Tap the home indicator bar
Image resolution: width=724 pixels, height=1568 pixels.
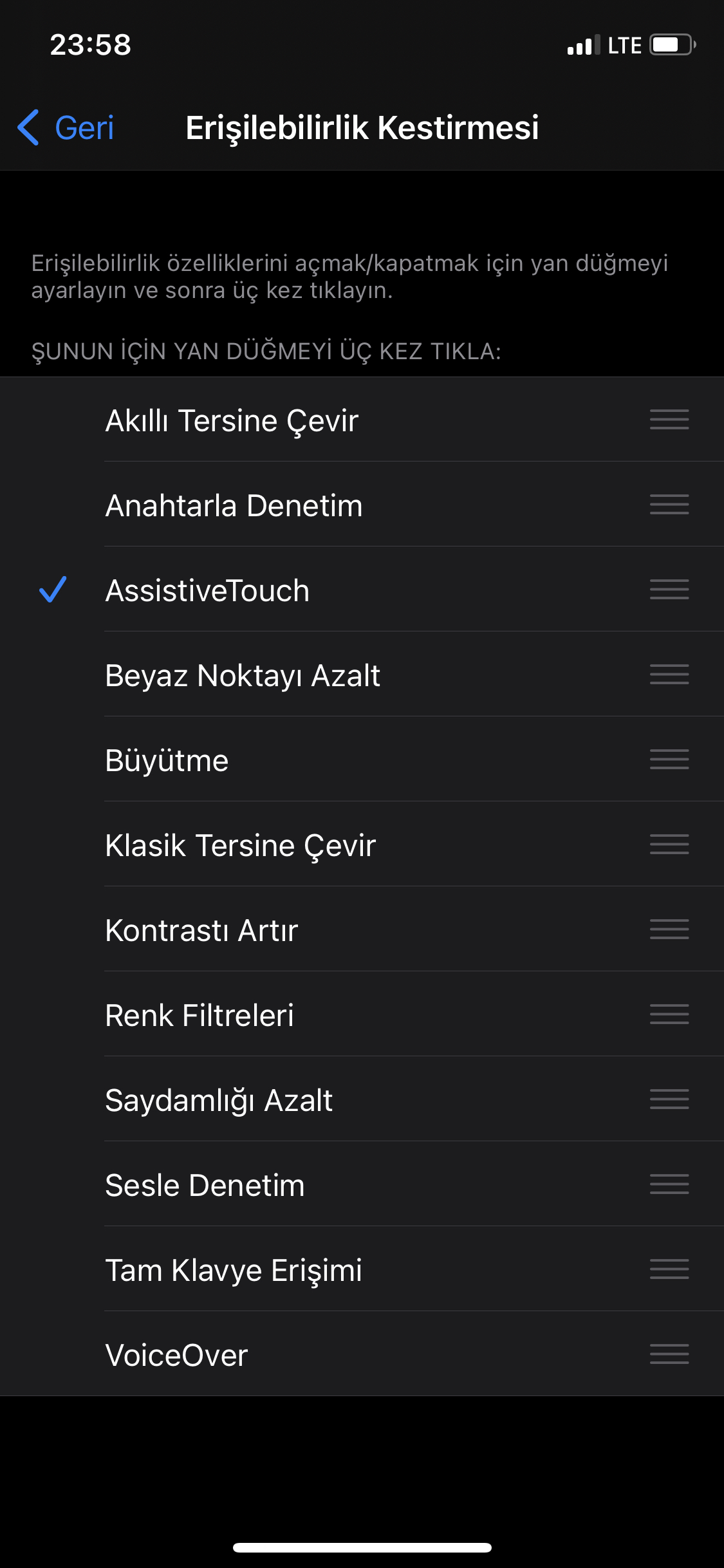tap(362, 1547)
